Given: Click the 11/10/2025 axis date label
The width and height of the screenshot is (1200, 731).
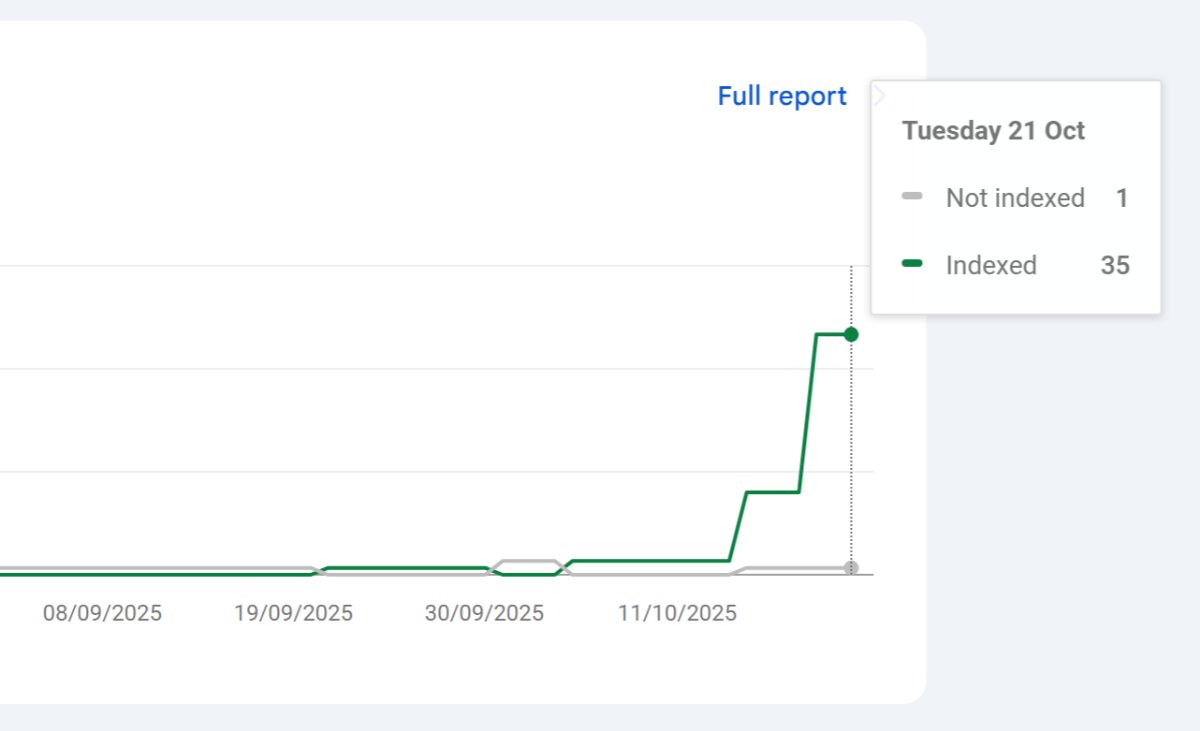Looking at the screenshot, I should (677, 613).
